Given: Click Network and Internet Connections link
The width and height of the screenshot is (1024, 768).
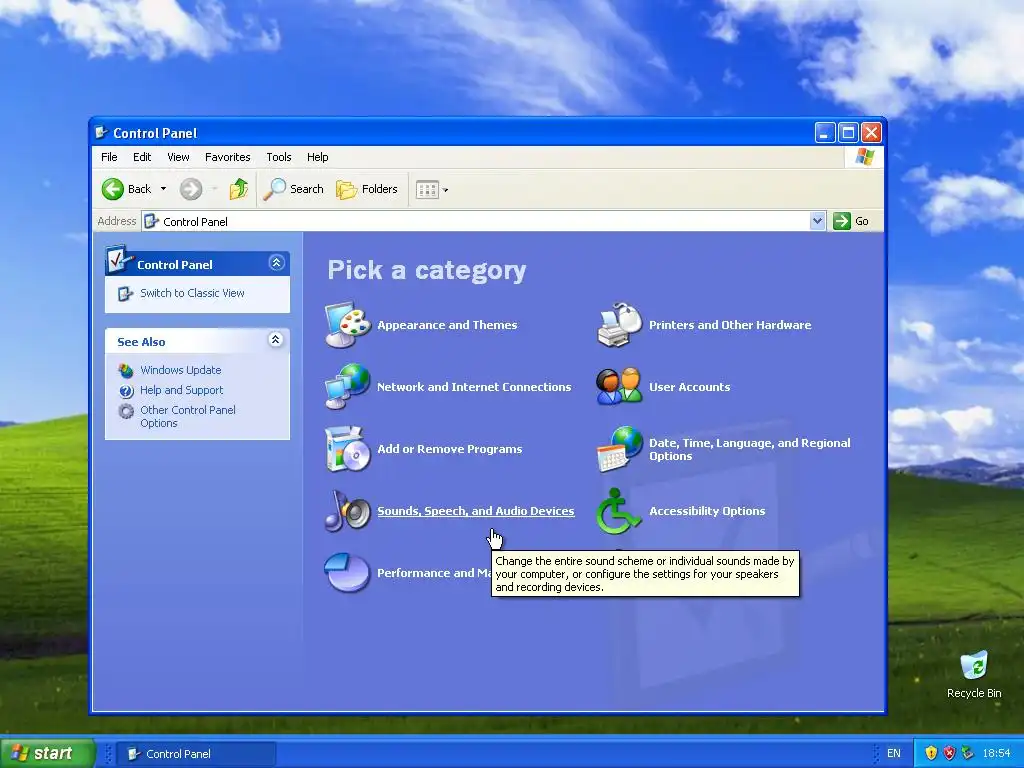Looking at the screenshot, I should pos(474,387).
